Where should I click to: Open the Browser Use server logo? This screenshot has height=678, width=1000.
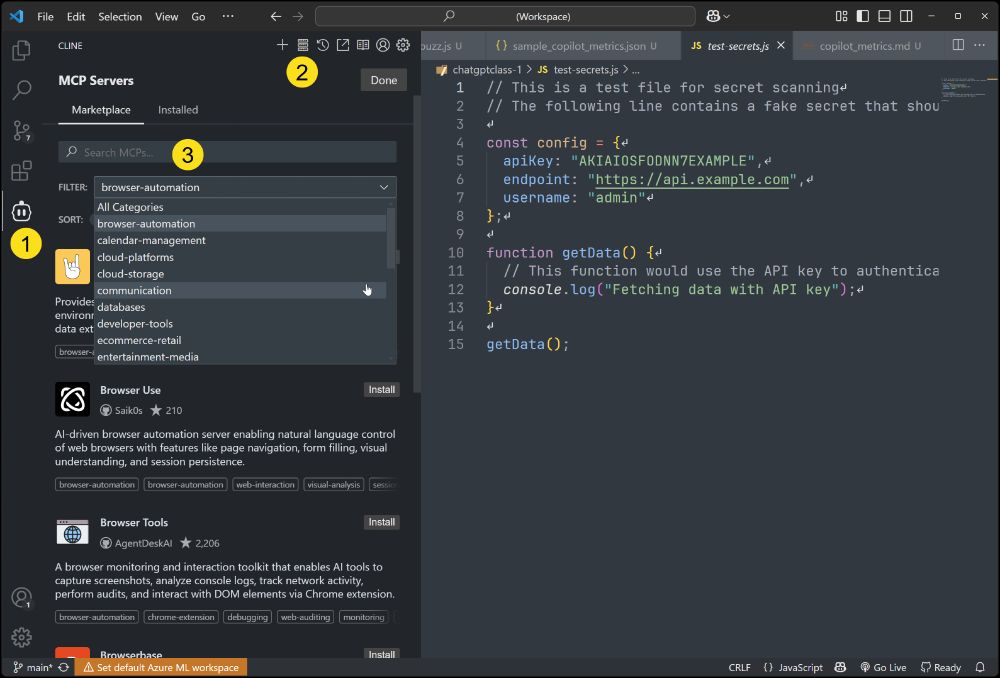pos(72,399)
